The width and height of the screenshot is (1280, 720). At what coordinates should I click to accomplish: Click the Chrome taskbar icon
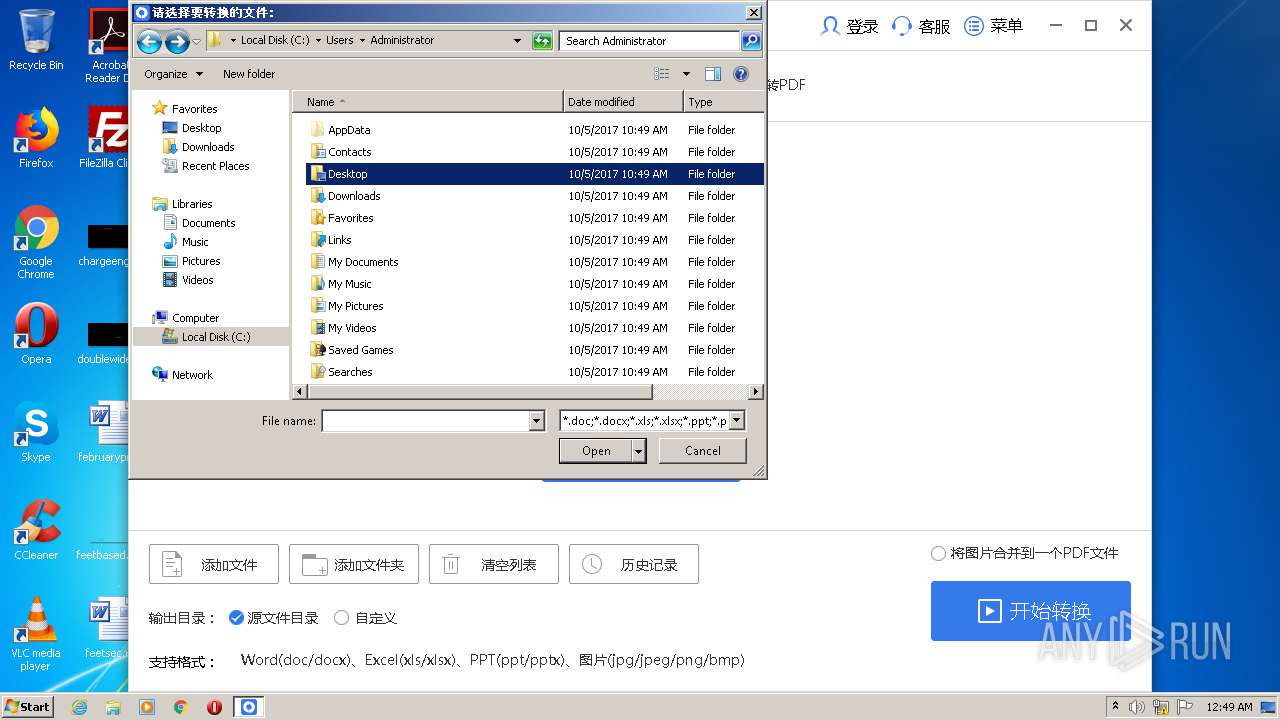click(181, 707)
